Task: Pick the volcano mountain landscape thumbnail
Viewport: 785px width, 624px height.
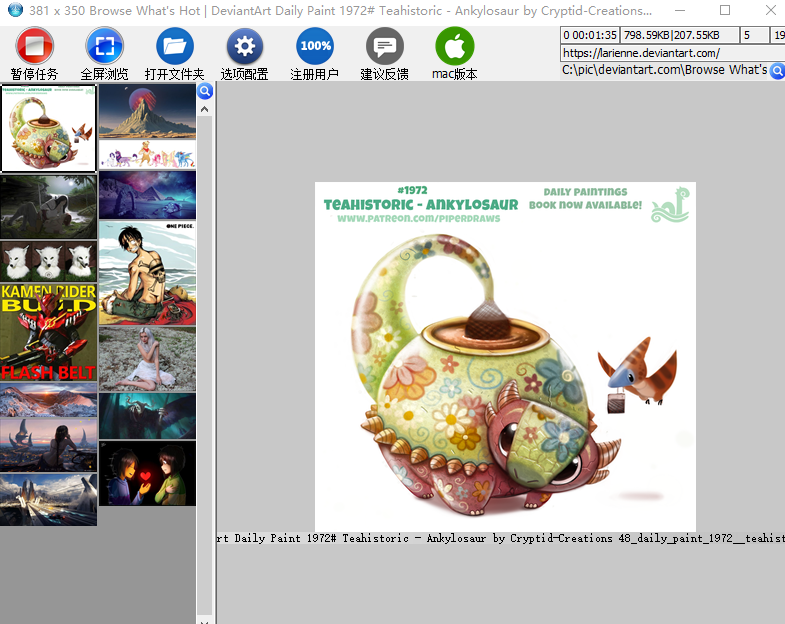Action: [147, 111]
